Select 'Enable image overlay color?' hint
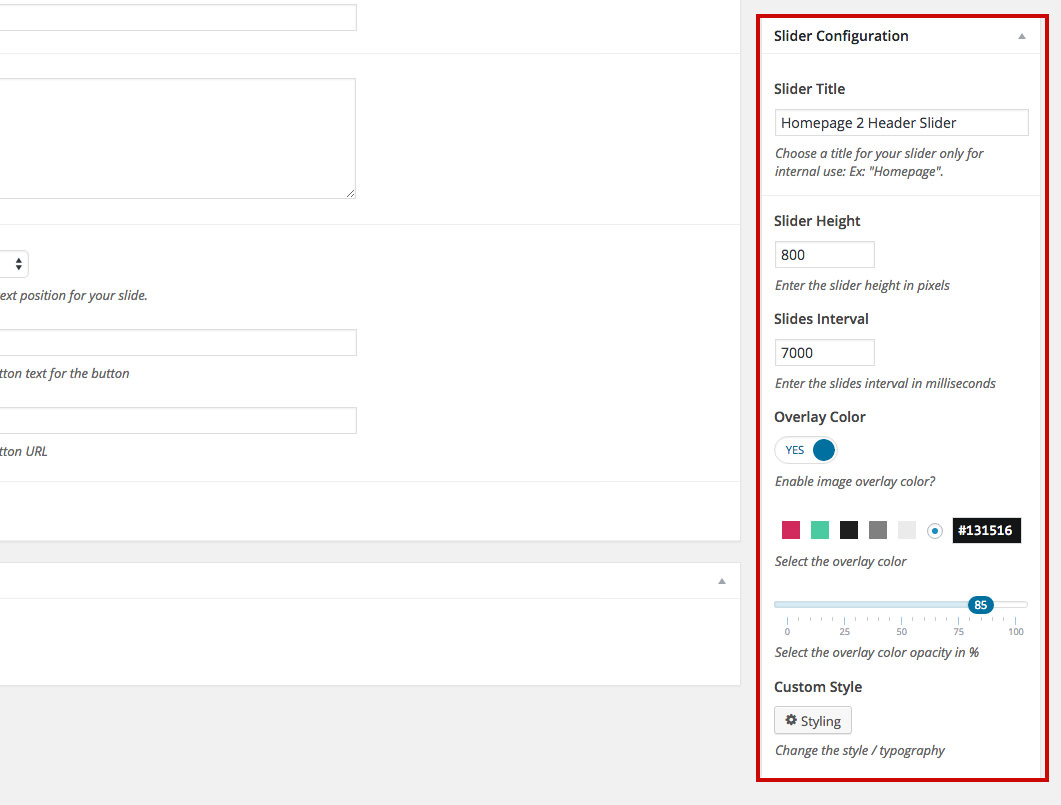 855,482
